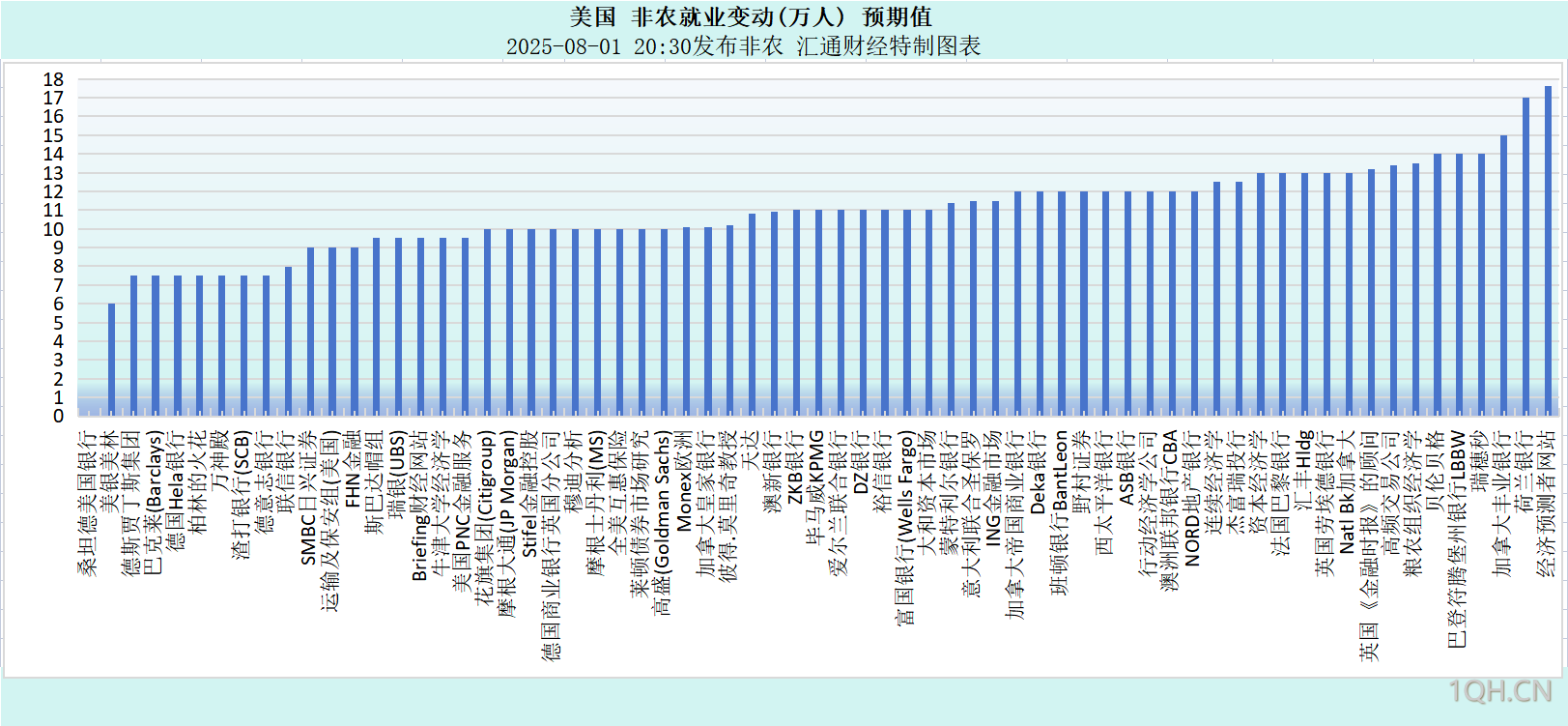Choose the 英国《金融时报》的顾问 label
This screenshot has height=726, width=1568.
tap(1371, 546)
